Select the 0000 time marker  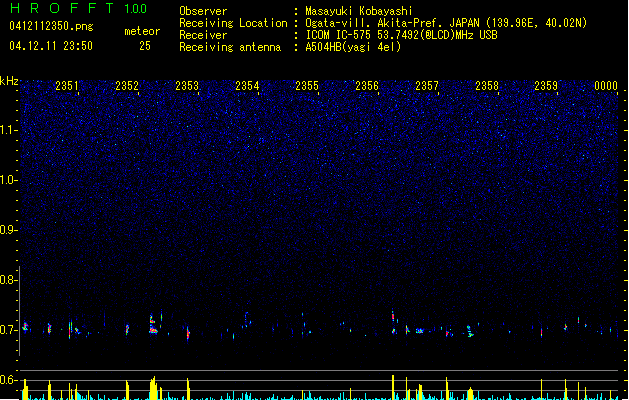point(606,85)
